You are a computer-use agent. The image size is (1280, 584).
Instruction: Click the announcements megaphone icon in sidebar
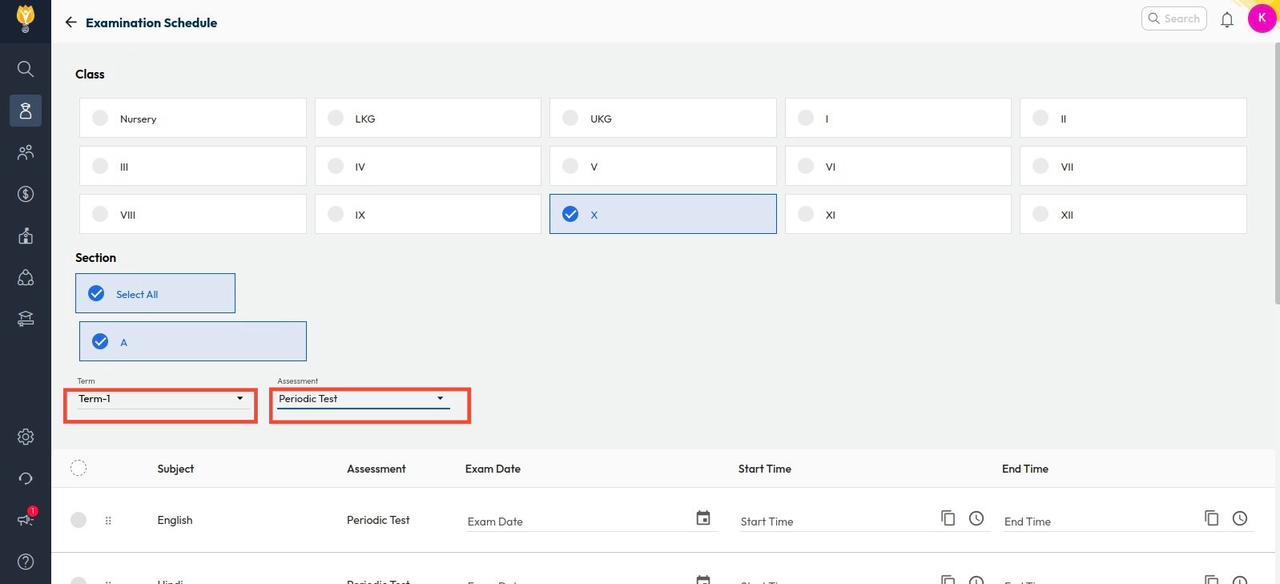pos(26,519)
